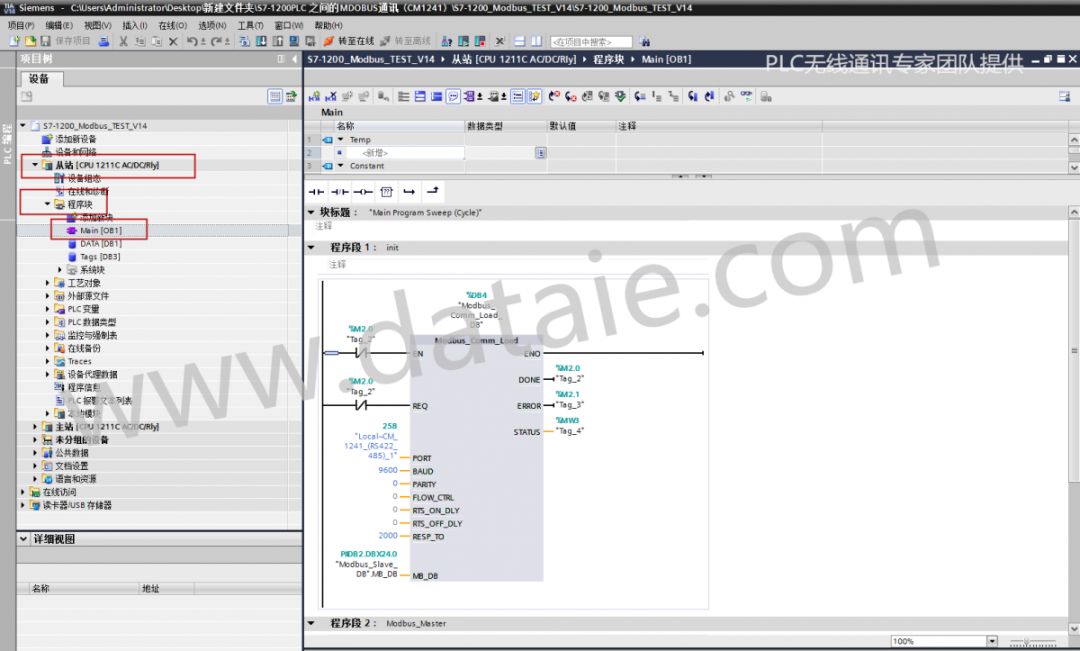Expand the 主站 CPU 1211C node
Screen dimensions: 1080x651
click(35, 427)
